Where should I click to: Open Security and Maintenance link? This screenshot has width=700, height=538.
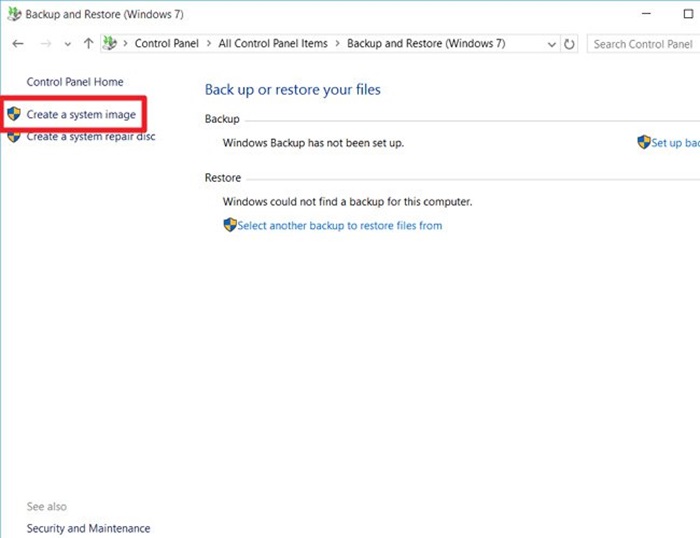(88, 528)
